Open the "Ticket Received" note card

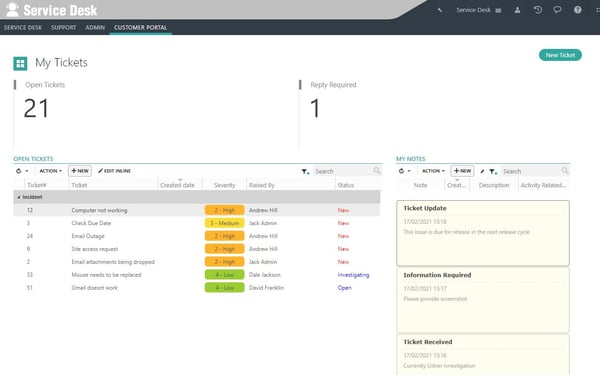pos(483,355)
